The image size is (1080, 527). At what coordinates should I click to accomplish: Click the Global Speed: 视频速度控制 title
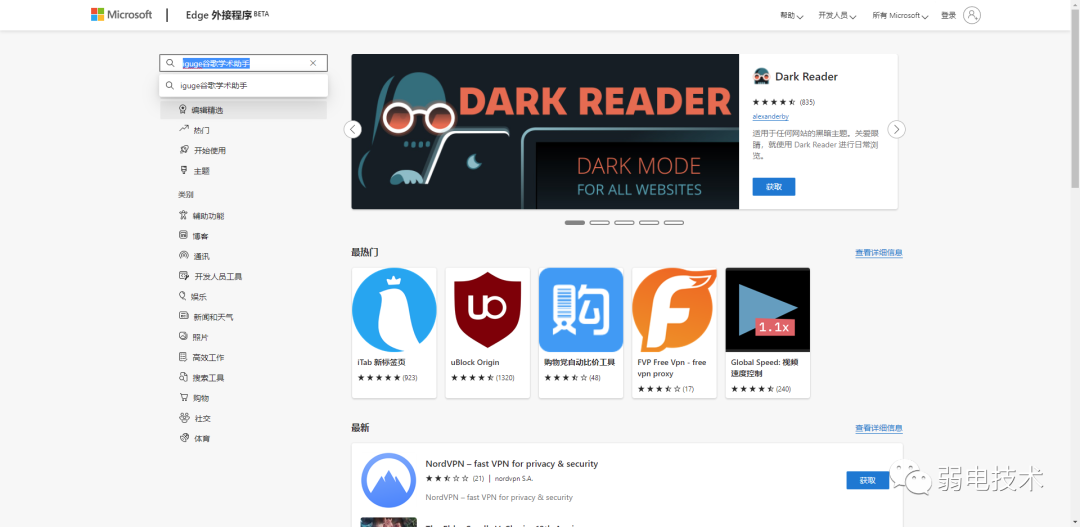tap(765, 368)
